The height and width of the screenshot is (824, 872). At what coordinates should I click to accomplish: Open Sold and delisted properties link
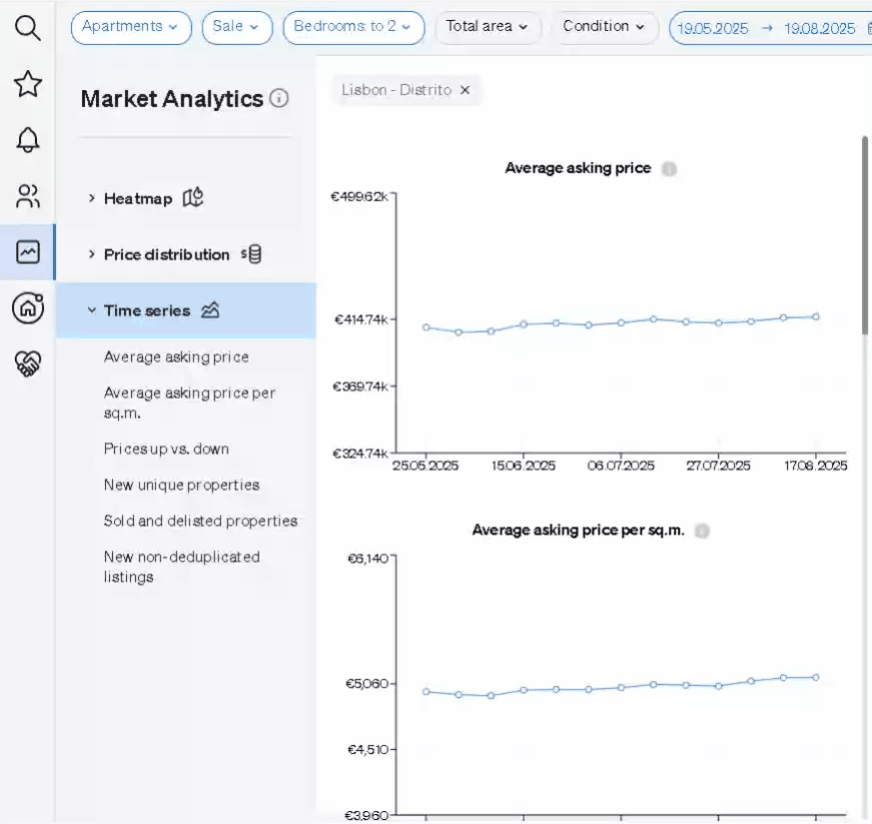coord(200,521)
